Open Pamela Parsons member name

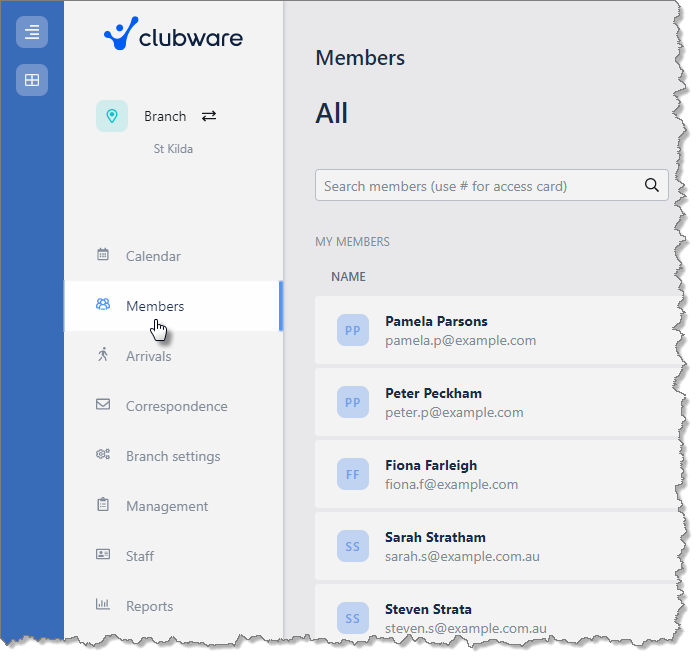[436, 322]
